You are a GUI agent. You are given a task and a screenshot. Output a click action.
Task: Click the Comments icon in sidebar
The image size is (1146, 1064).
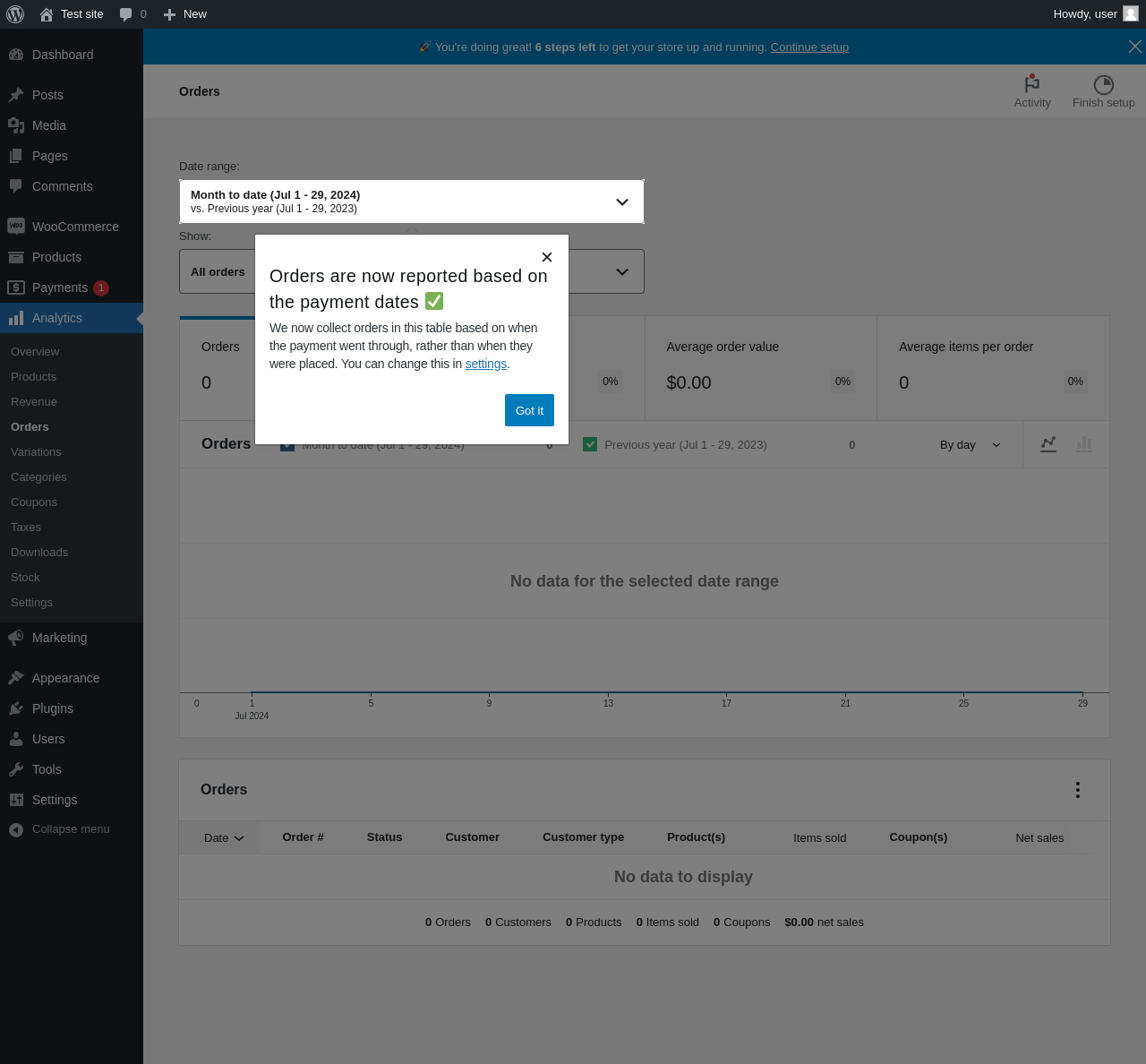(x=16, y=186)
